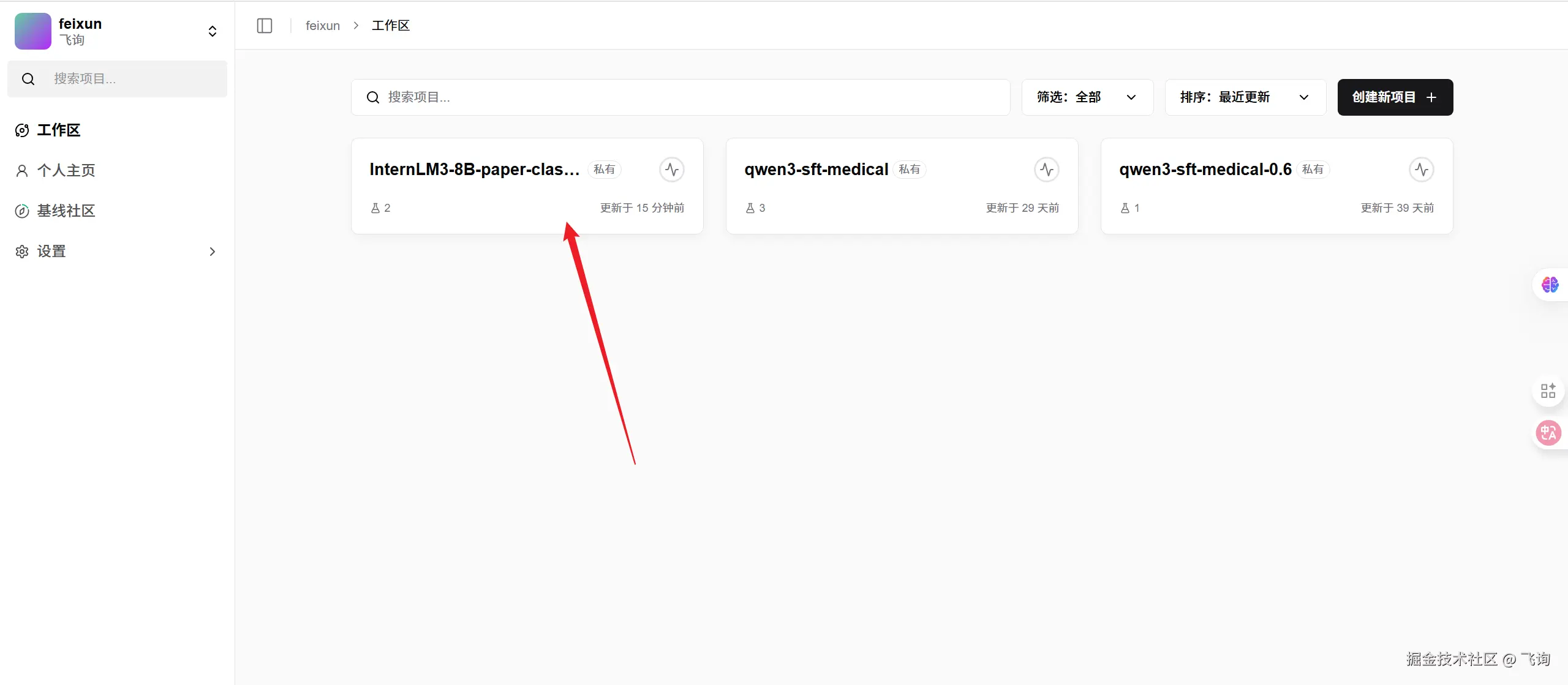Image resolution: width=1568 pixels, height=685 pixels.
Task: Open the 排序: 最近更新 sort dropdown
Action: pos(1245,97)
